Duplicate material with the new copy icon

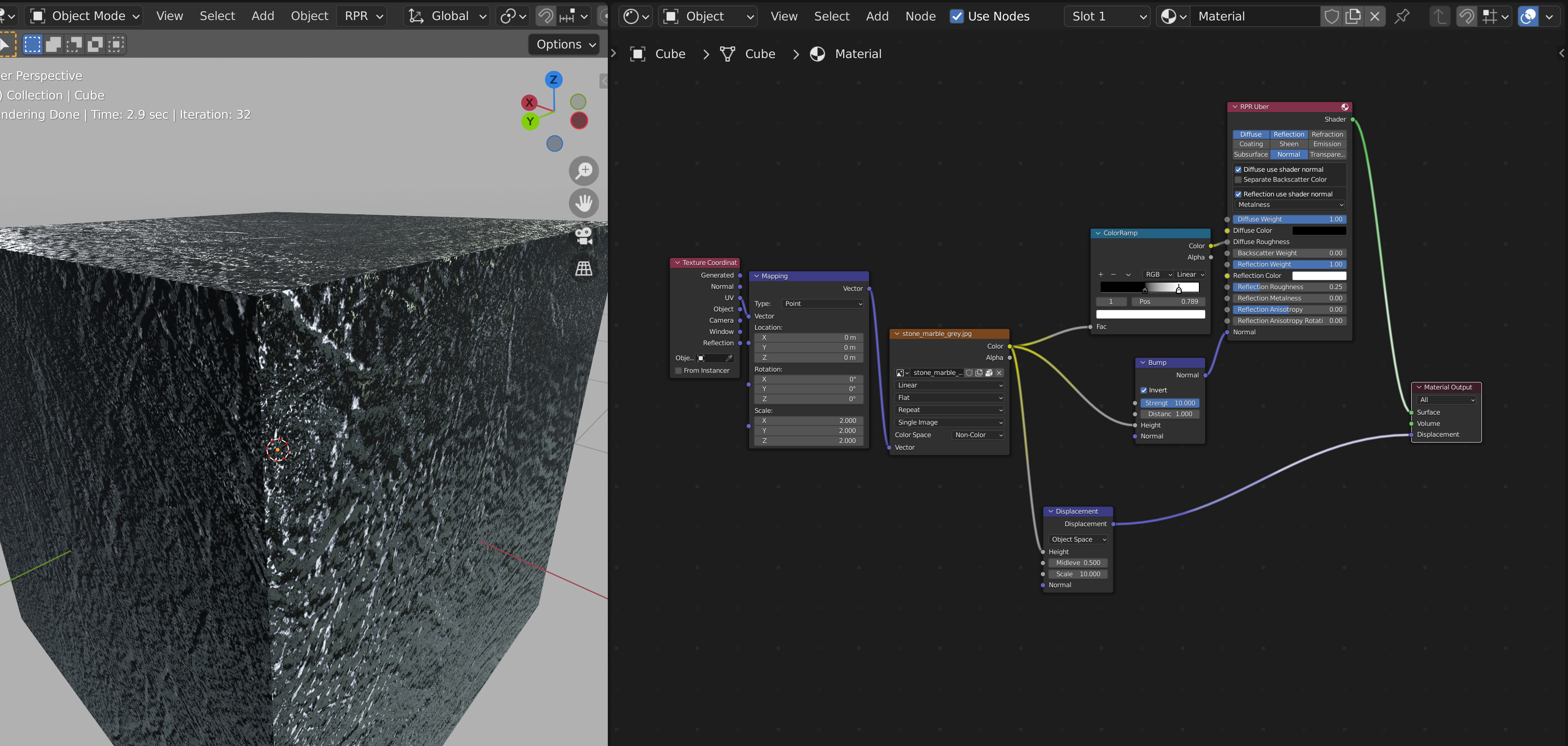pyautogui.click(x=1353, y=16)
